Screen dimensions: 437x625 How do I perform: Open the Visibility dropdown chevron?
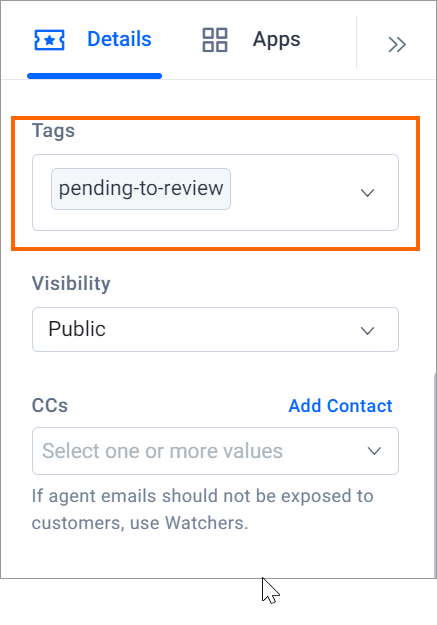pos(367,331)
